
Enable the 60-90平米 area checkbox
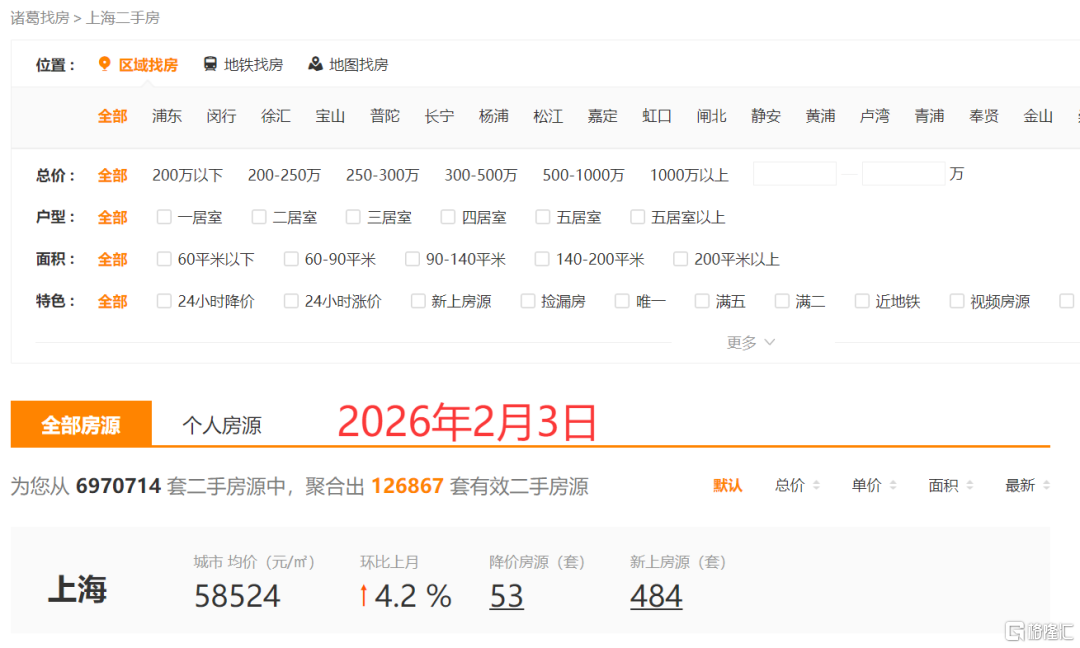[x=291, y=259]
